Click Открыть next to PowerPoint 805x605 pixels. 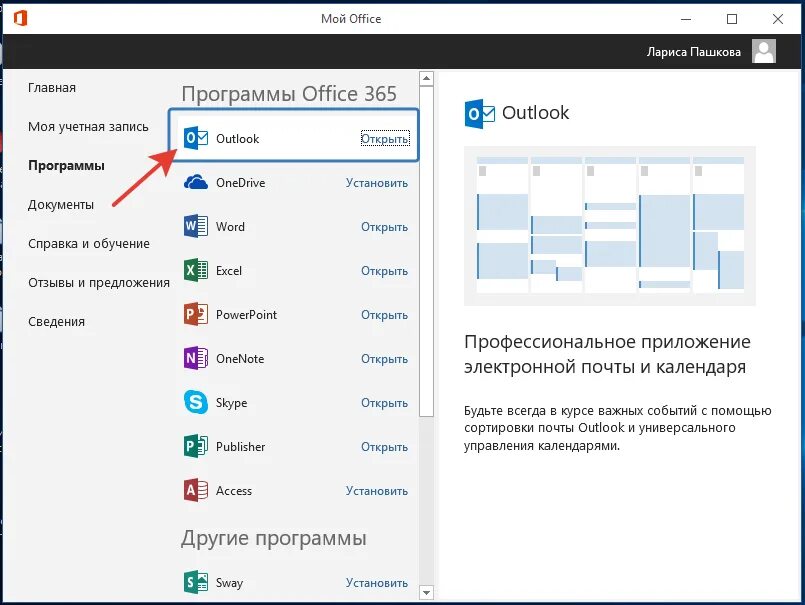click(385, 315)
